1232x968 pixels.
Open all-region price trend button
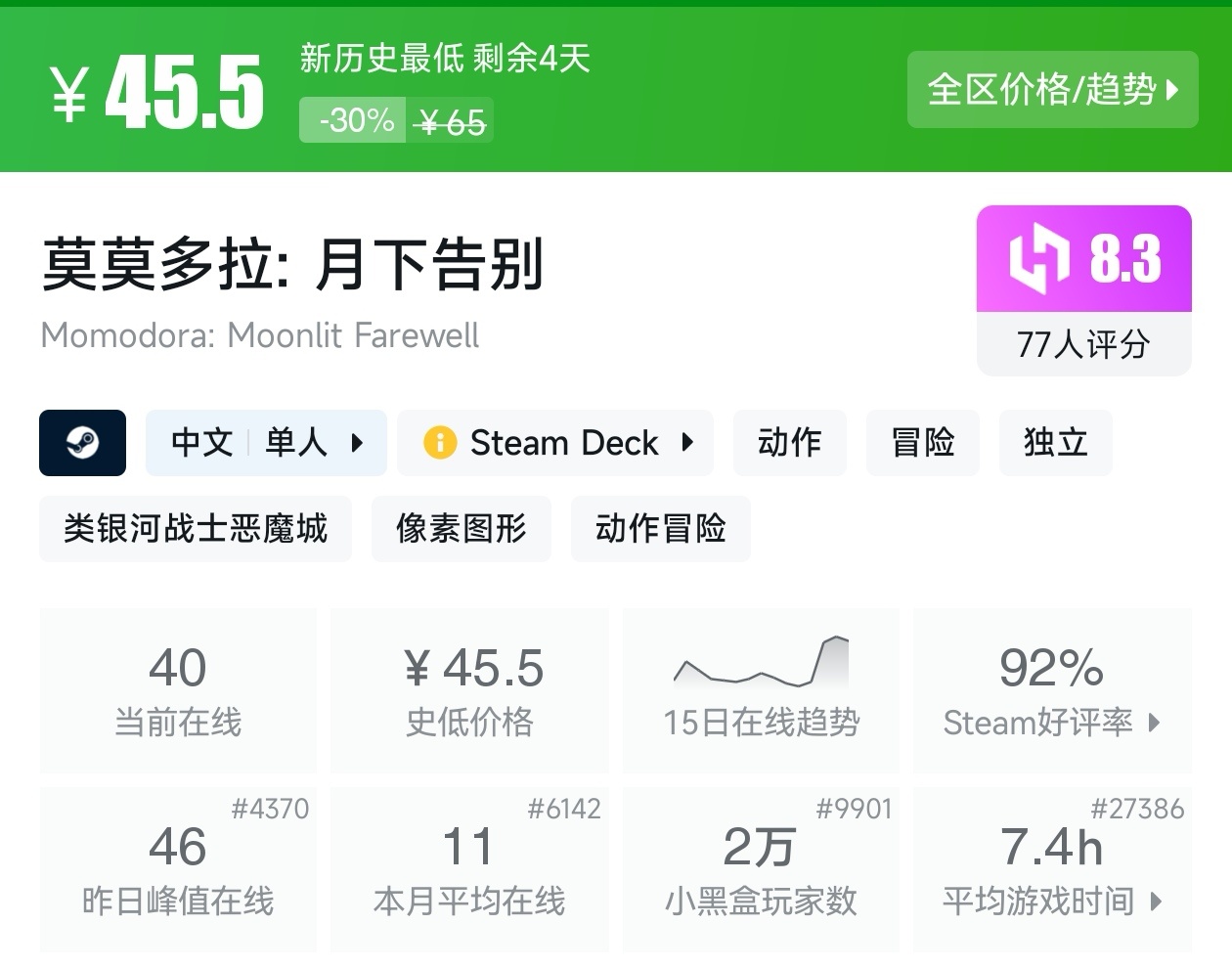(1052, 90)
